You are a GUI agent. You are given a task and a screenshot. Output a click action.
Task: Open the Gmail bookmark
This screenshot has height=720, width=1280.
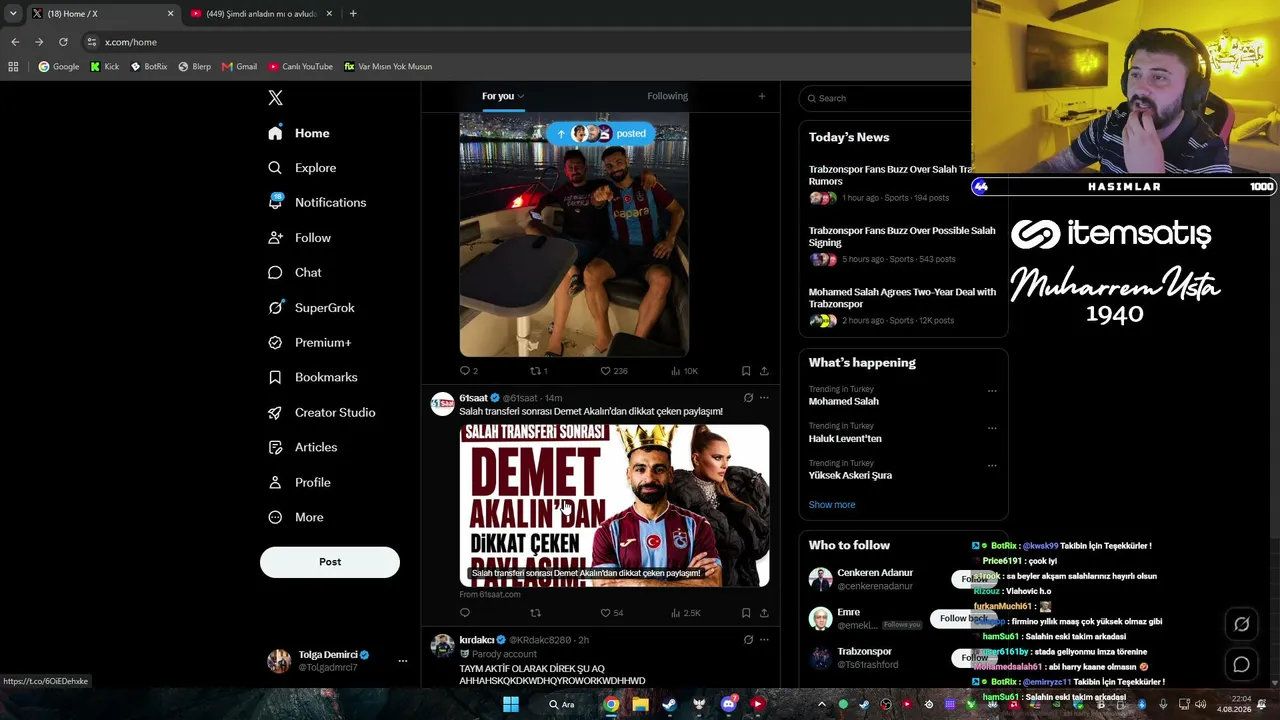(240, 67)
